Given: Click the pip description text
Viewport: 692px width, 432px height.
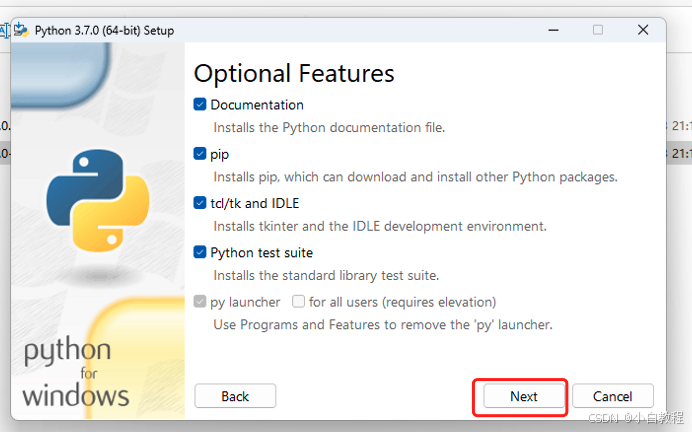Looking at the screenshot, I should 416,177.
